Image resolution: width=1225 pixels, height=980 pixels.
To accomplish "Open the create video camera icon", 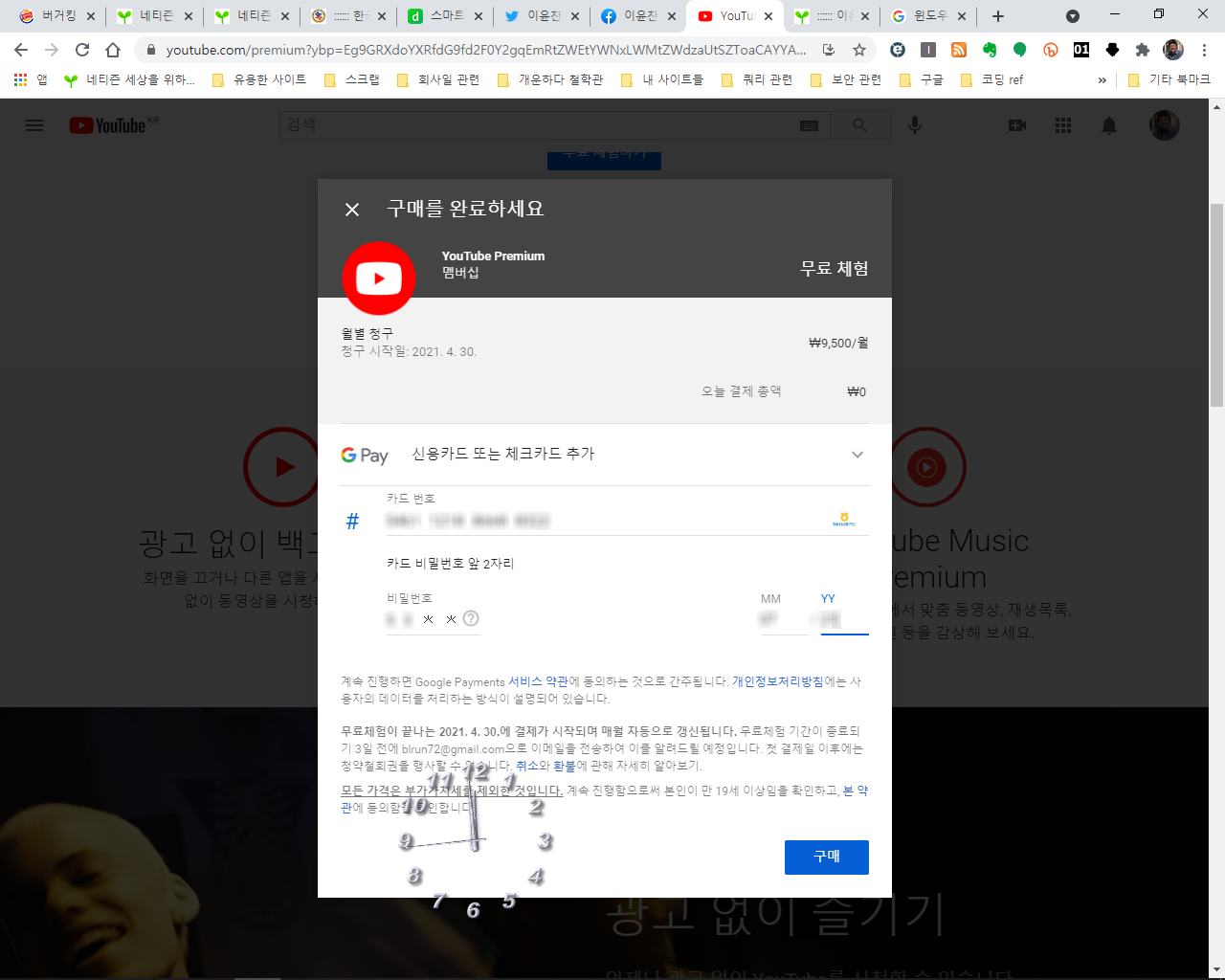I will (x=1017, y=125).
